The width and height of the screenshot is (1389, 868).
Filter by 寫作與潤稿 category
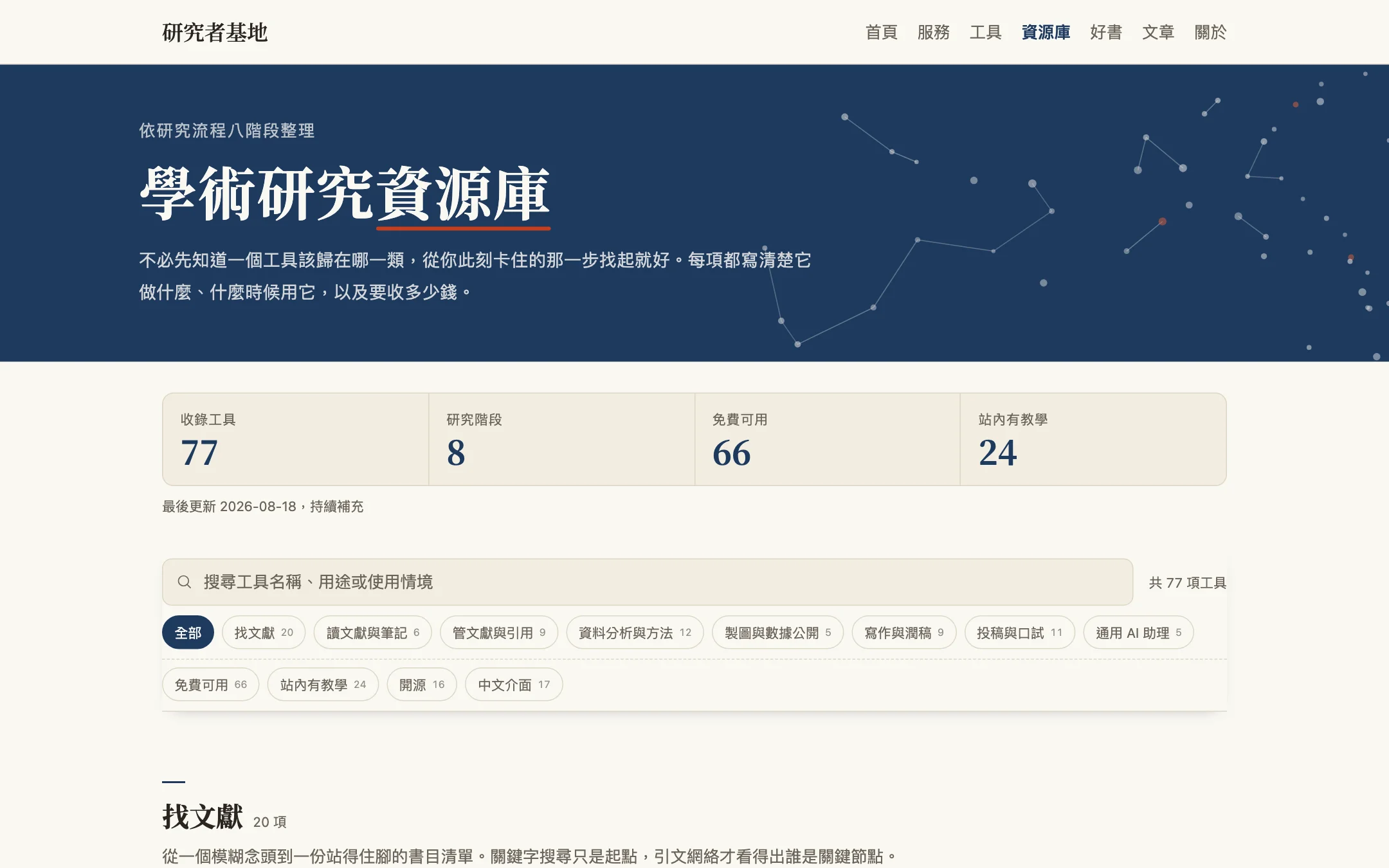(904, 633)
